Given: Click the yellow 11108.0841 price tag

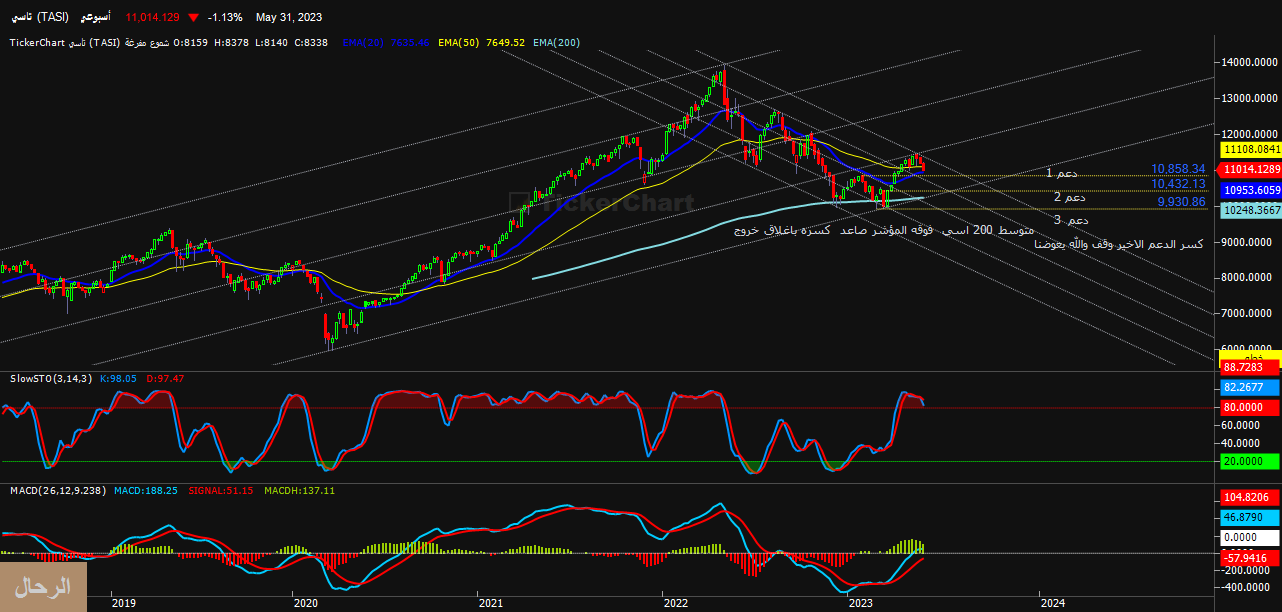Looking at the screenshot, I should [x=1250, y=149].
